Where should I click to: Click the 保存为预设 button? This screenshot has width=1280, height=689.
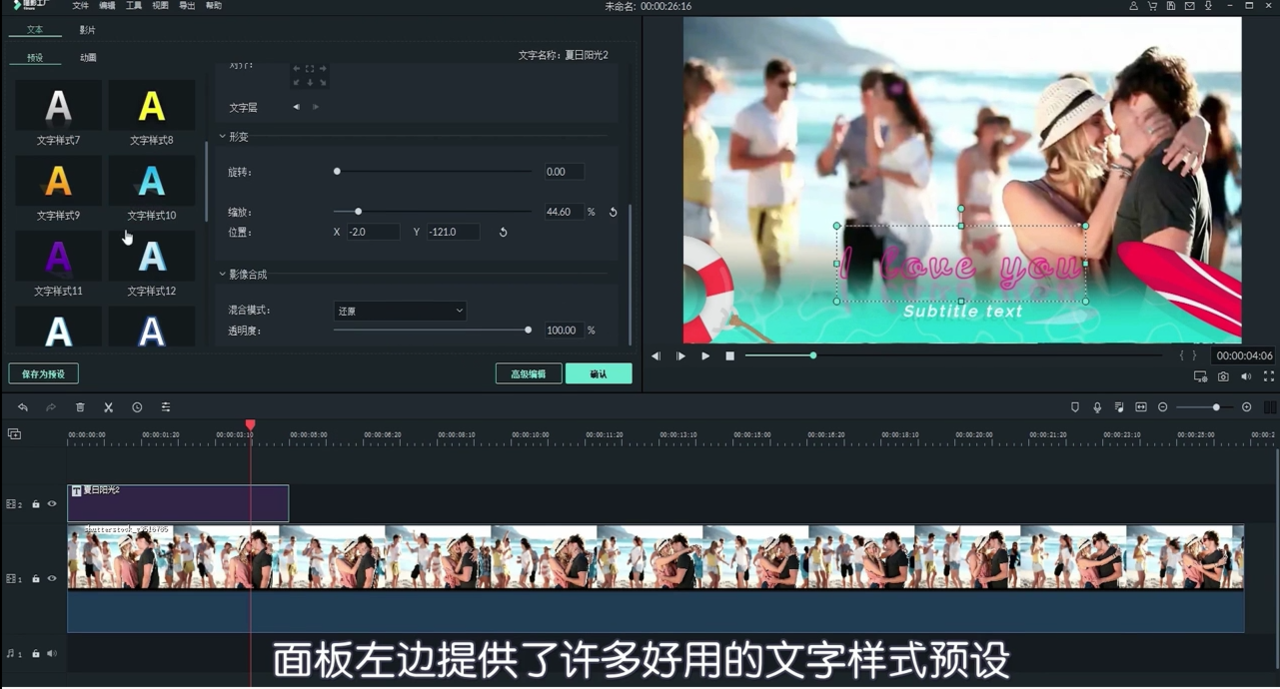[x=43, y=373]
